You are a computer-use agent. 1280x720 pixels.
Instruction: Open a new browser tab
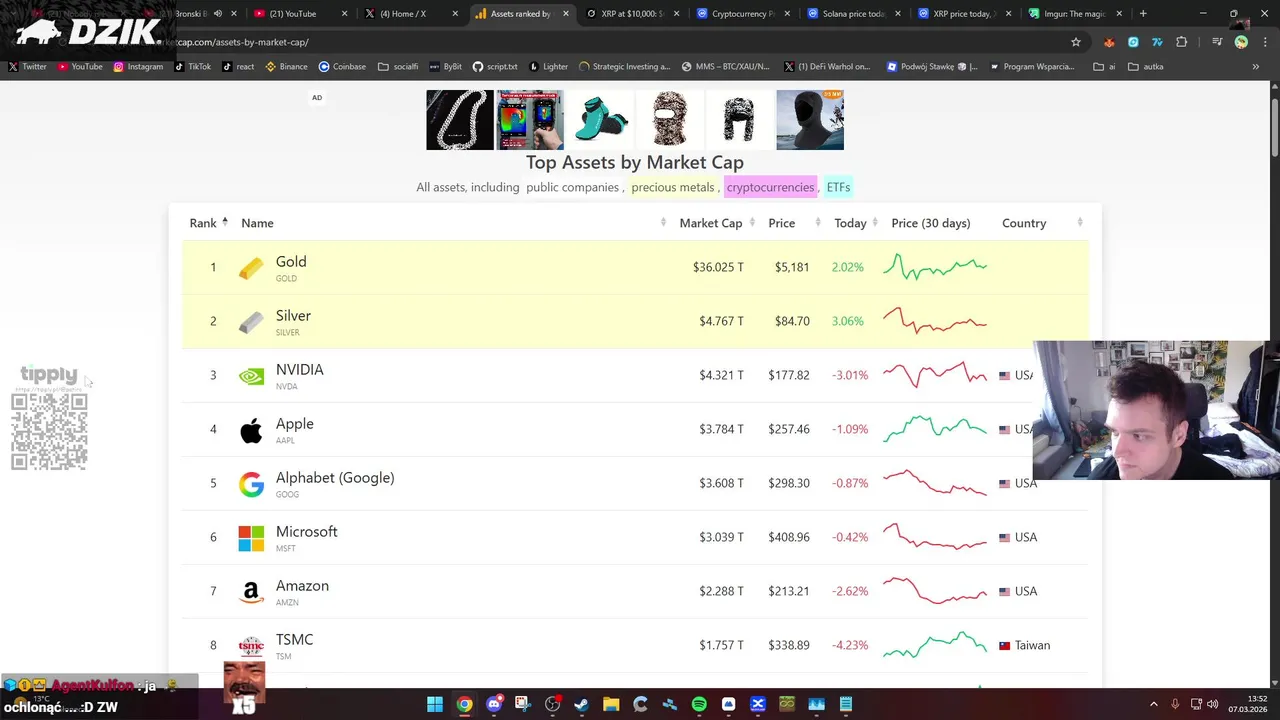[1143, 14]
